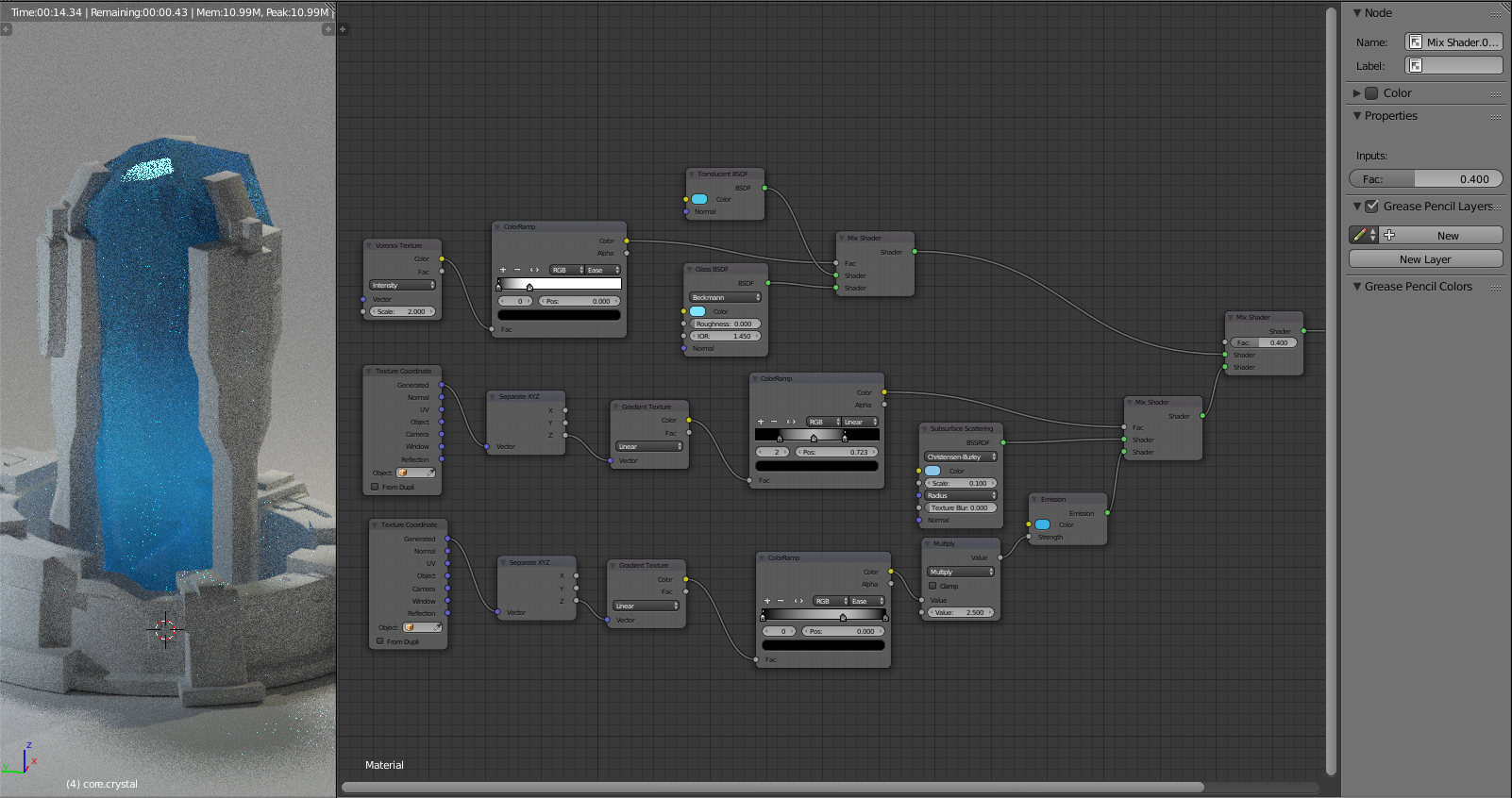Toggle the Clamp checkbox in Multiply node
1512x798 pixels.
(933, 586)
